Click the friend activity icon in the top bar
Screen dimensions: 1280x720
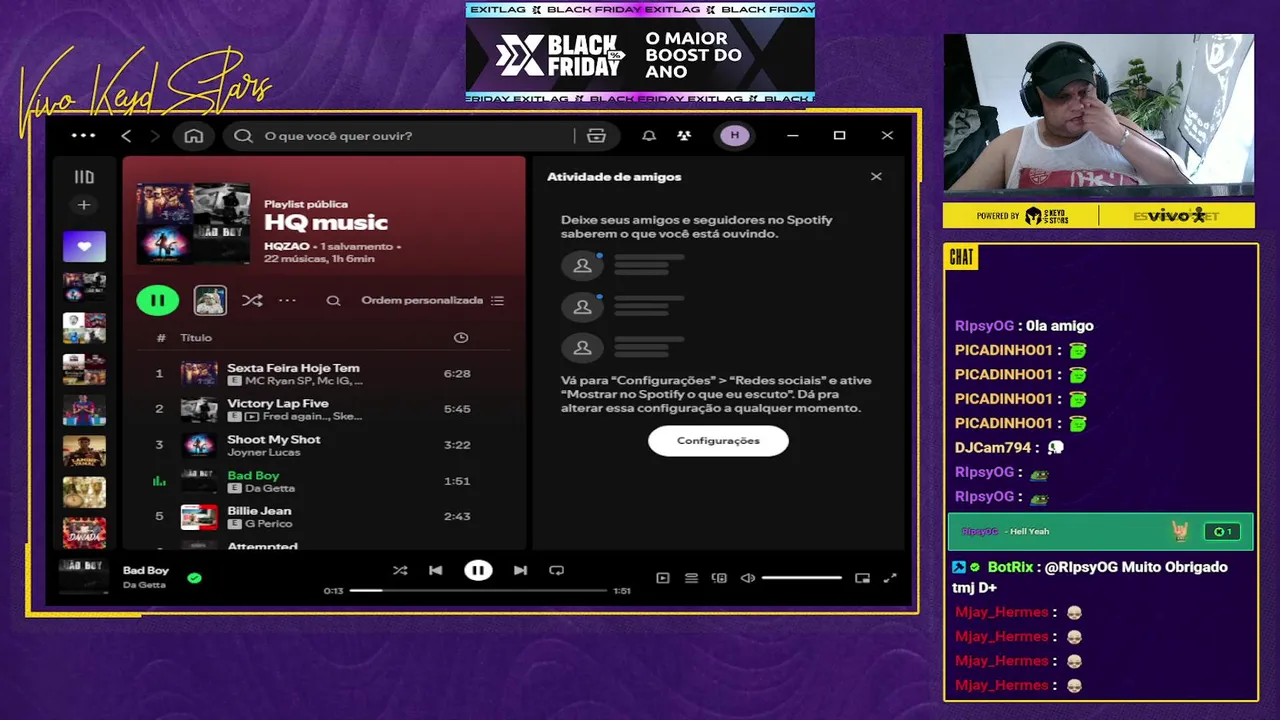tap(684, 136)
